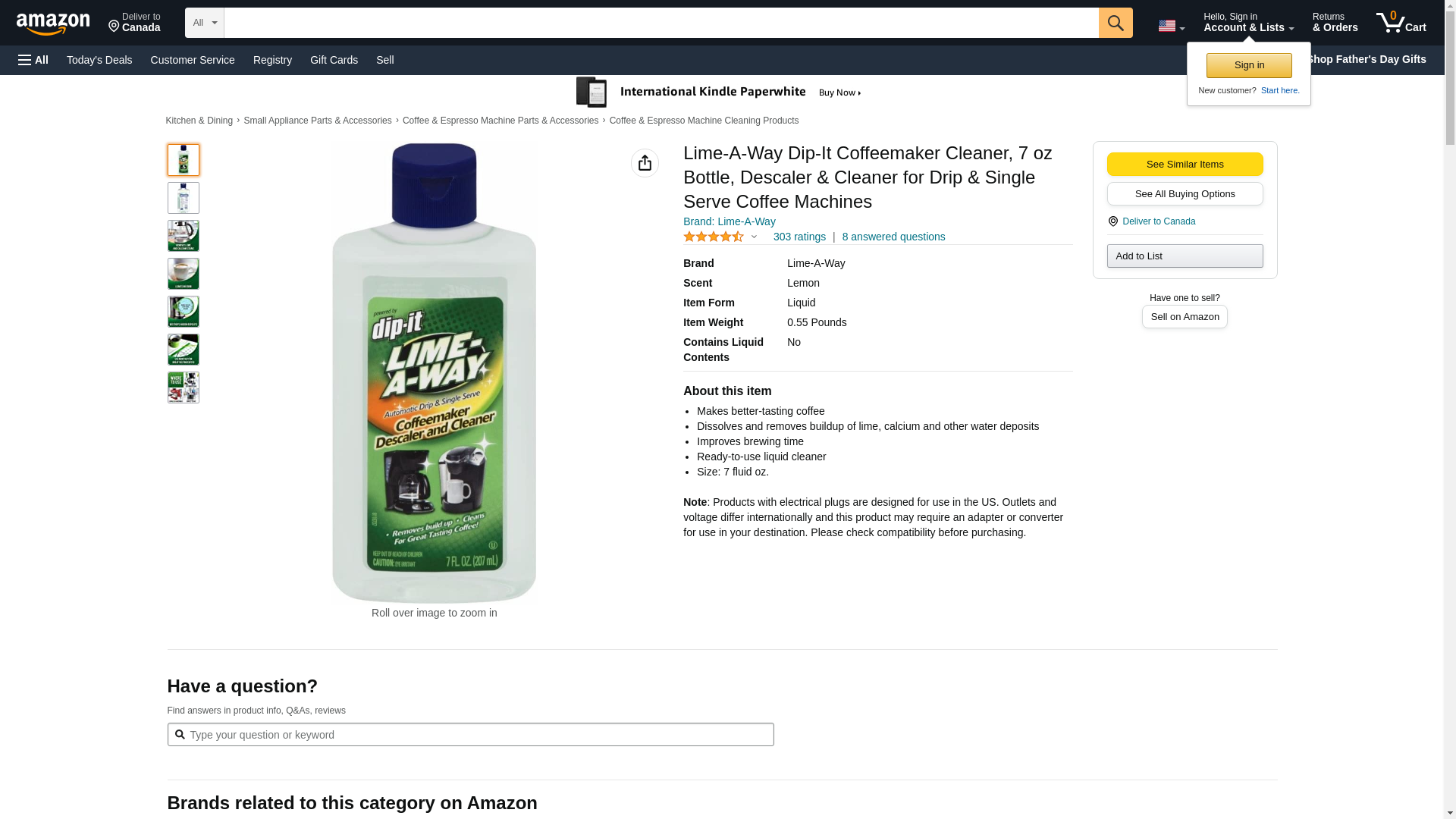Click the star rating icons
The image size is (1456, 819).
[x=714, y=237]
